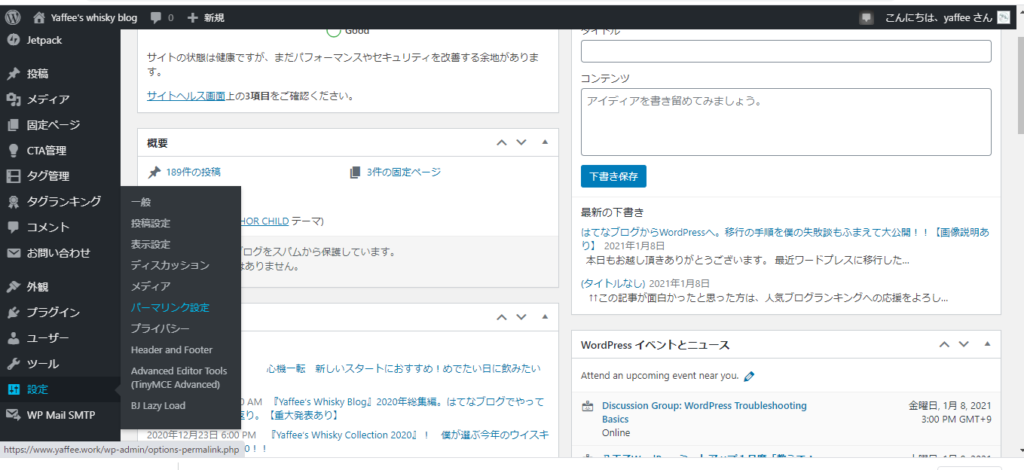Screen dimensions: 1024x470
Task: Select 一般 in the settings submenu
Action: pos(140,202)
